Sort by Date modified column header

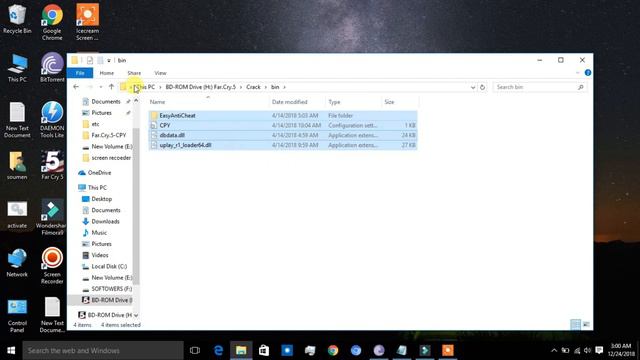tap(297, 102)
